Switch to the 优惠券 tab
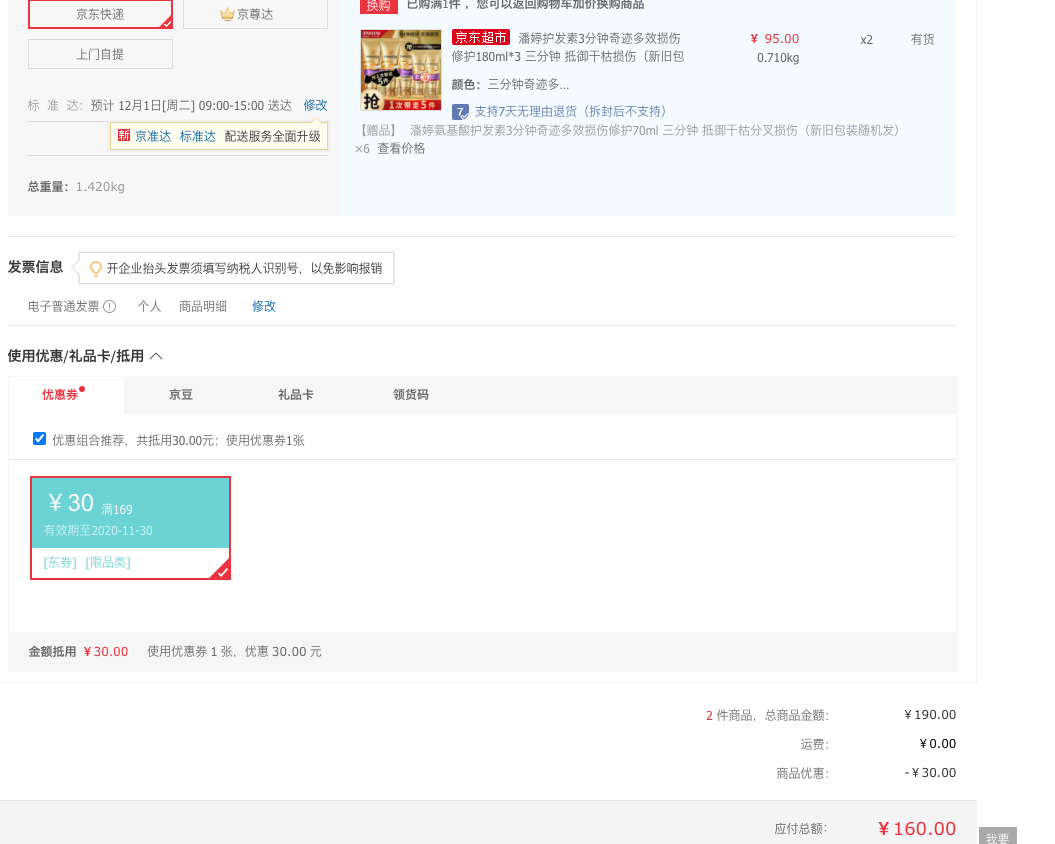The image size is (1055, 844). coord(66,394)
